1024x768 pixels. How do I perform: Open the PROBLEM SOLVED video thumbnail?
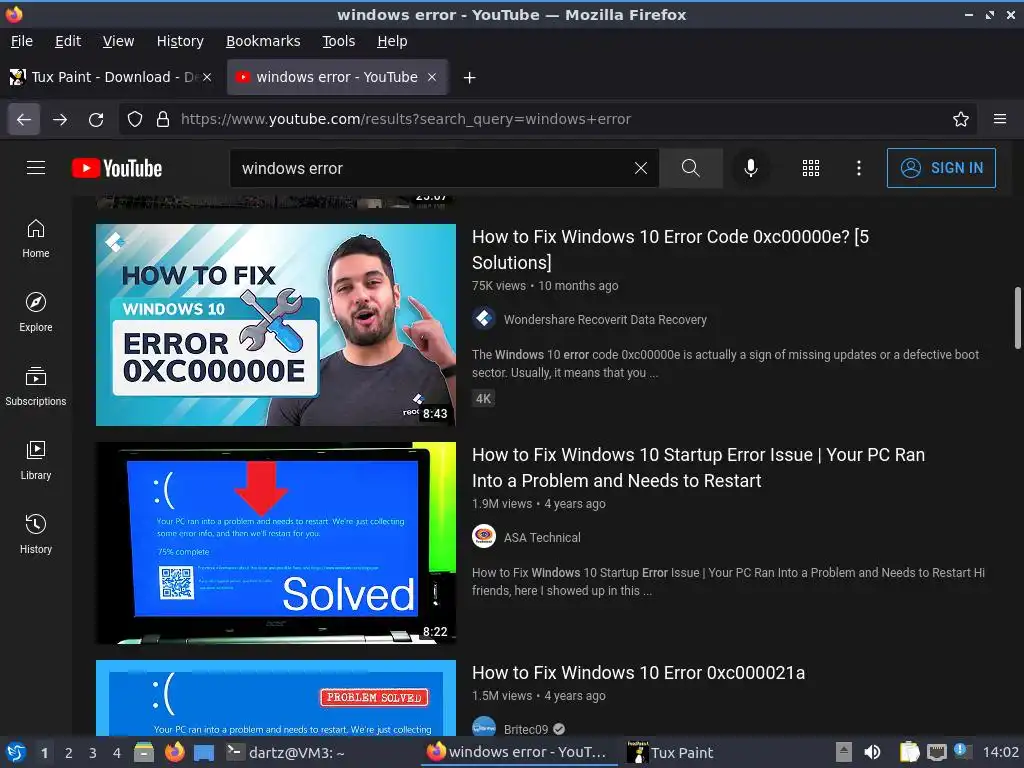(276, 697)
